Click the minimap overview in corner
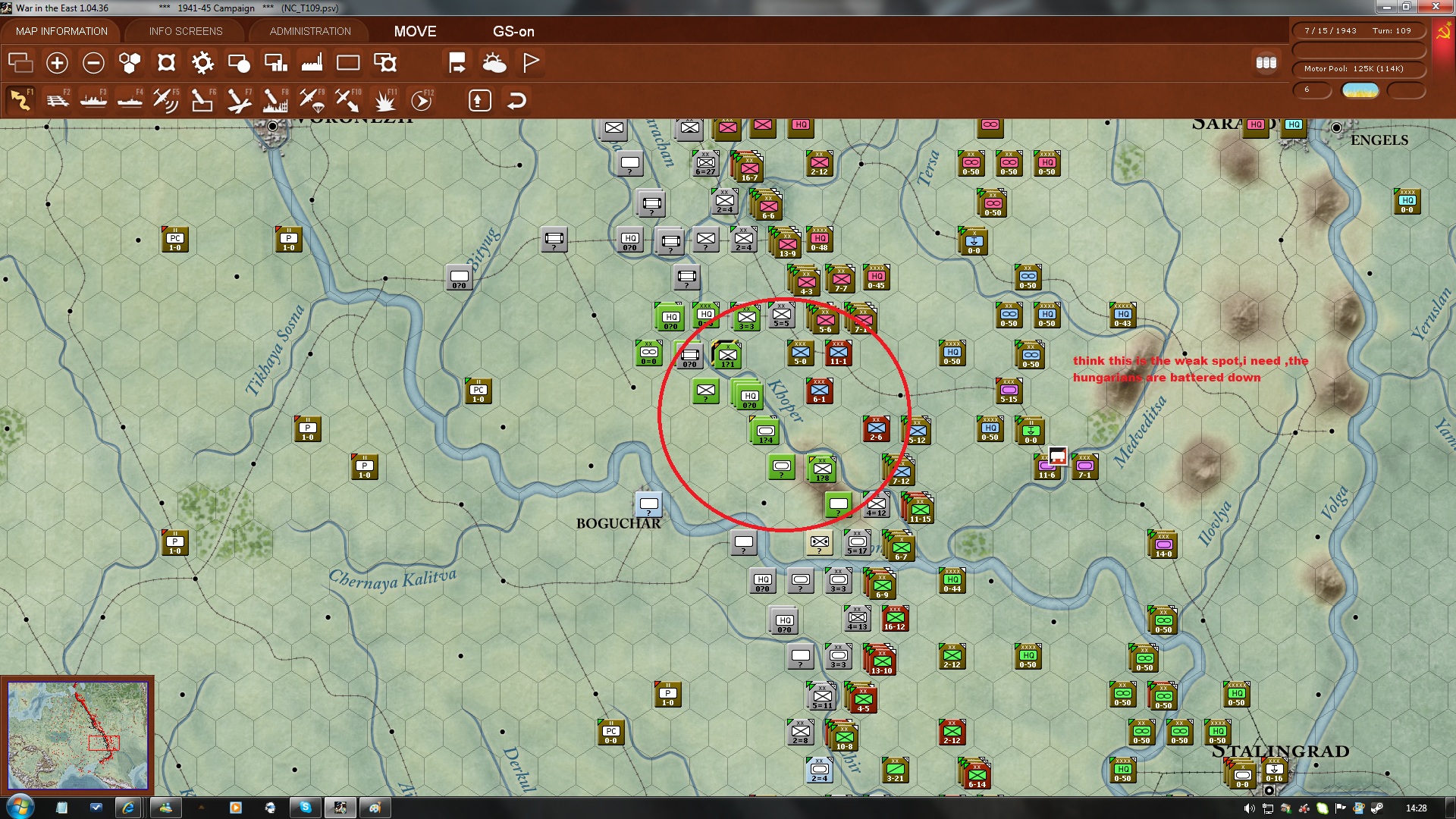Screen dimensions: 1456x819 [78, 736]
